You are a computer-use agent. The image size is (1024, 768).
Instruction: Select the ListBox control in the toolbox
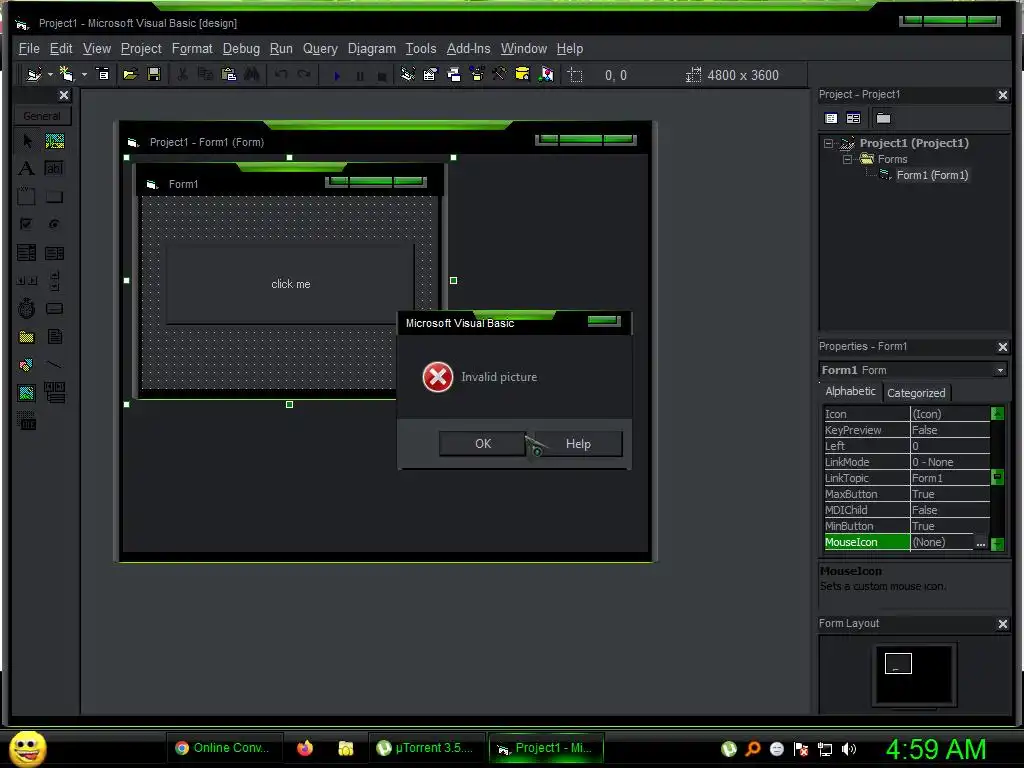(55, 253)
